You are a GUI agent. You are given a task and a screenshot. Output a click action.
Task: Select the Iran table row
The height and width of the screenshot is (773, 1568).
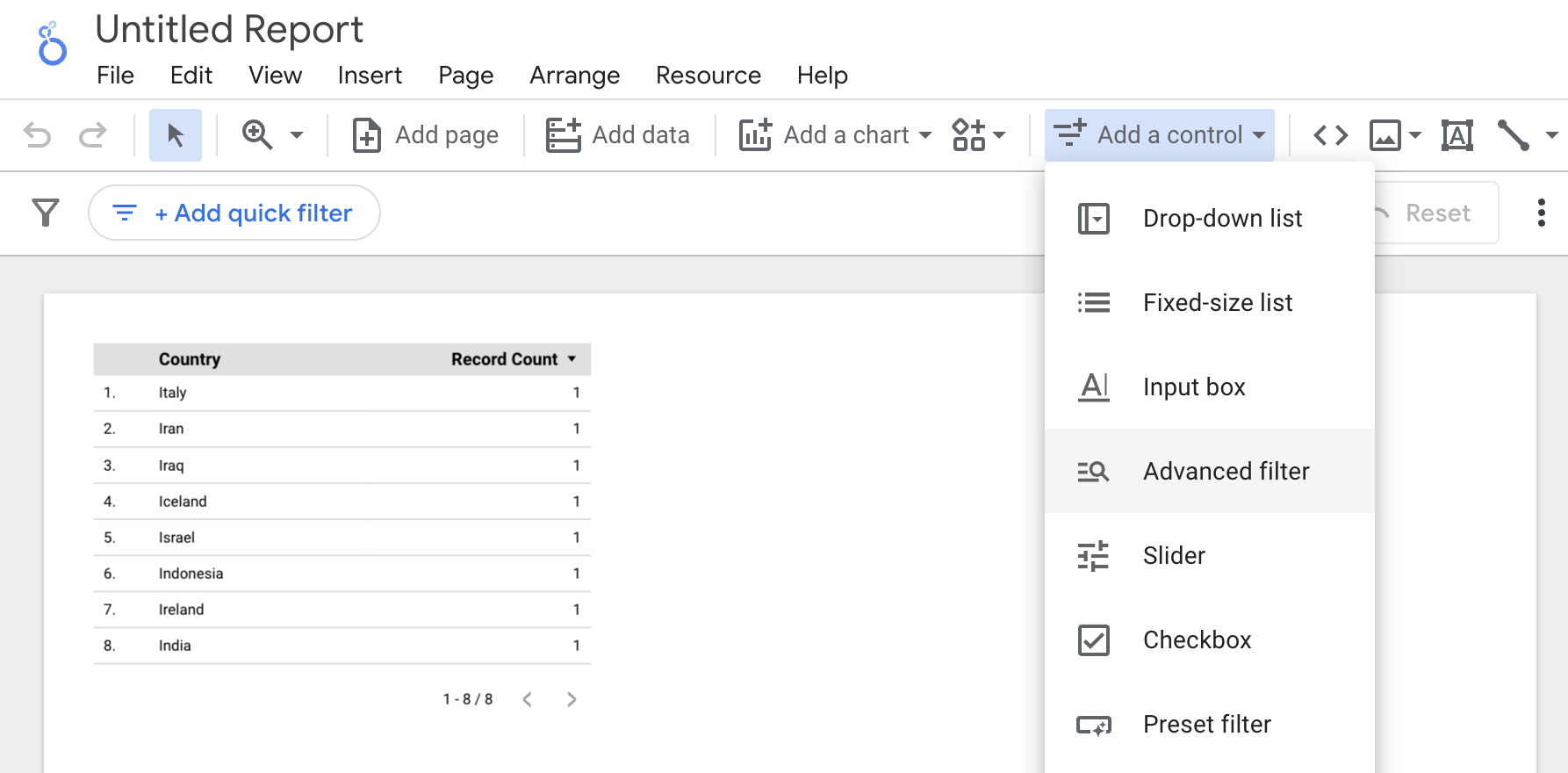click(x=342, y=429)
